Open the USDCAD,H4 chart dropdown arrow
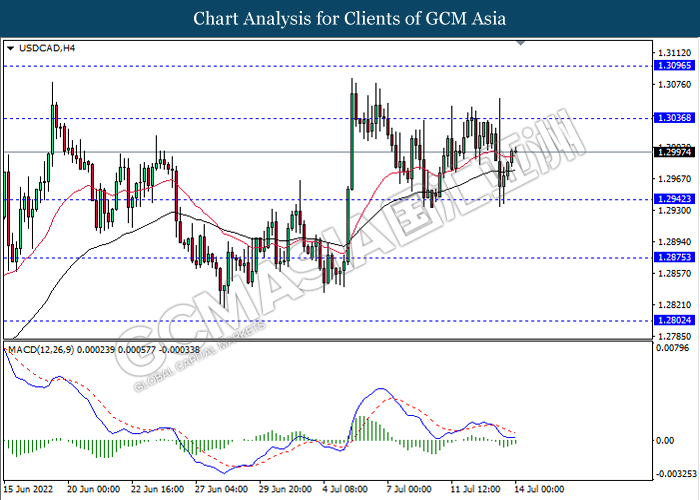 pyautogui.click(x=11, y=48)
